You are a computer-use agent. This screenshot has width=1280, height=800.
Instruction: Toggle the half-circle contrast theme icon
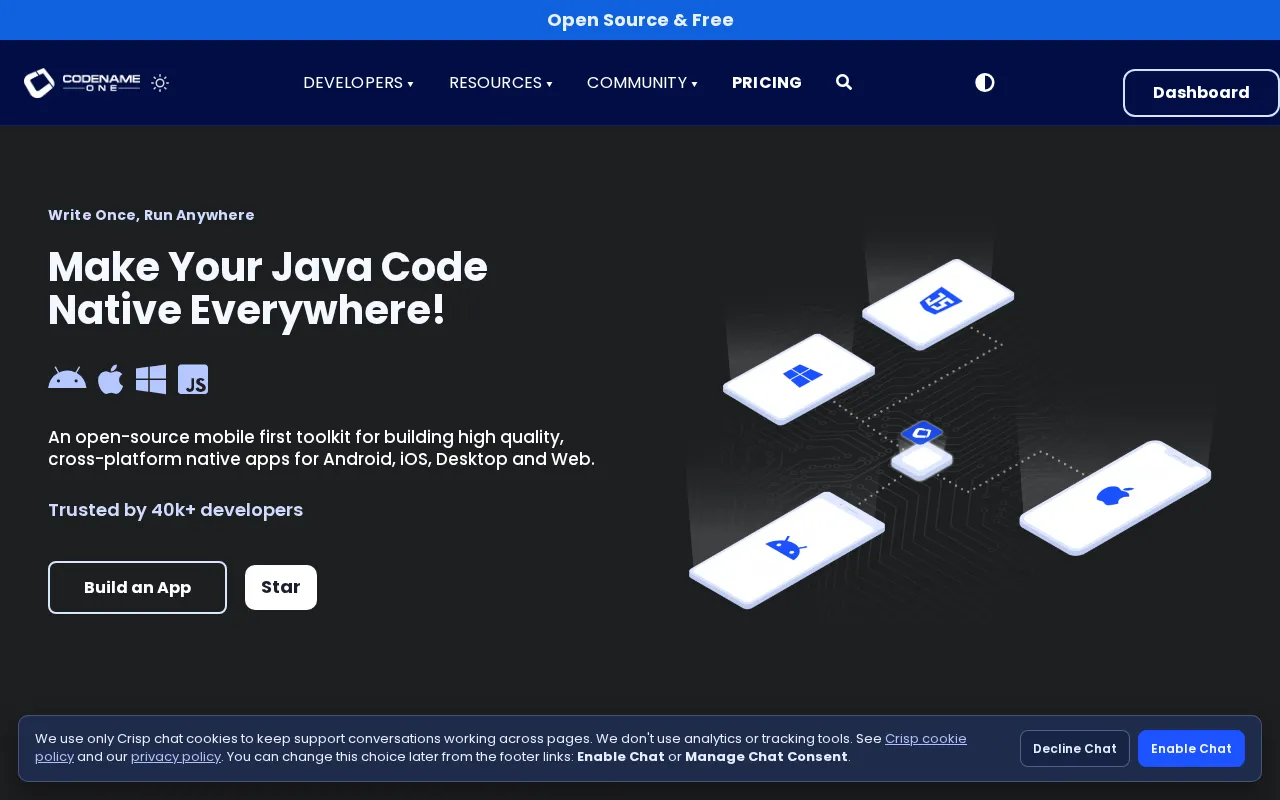(985, 82)
